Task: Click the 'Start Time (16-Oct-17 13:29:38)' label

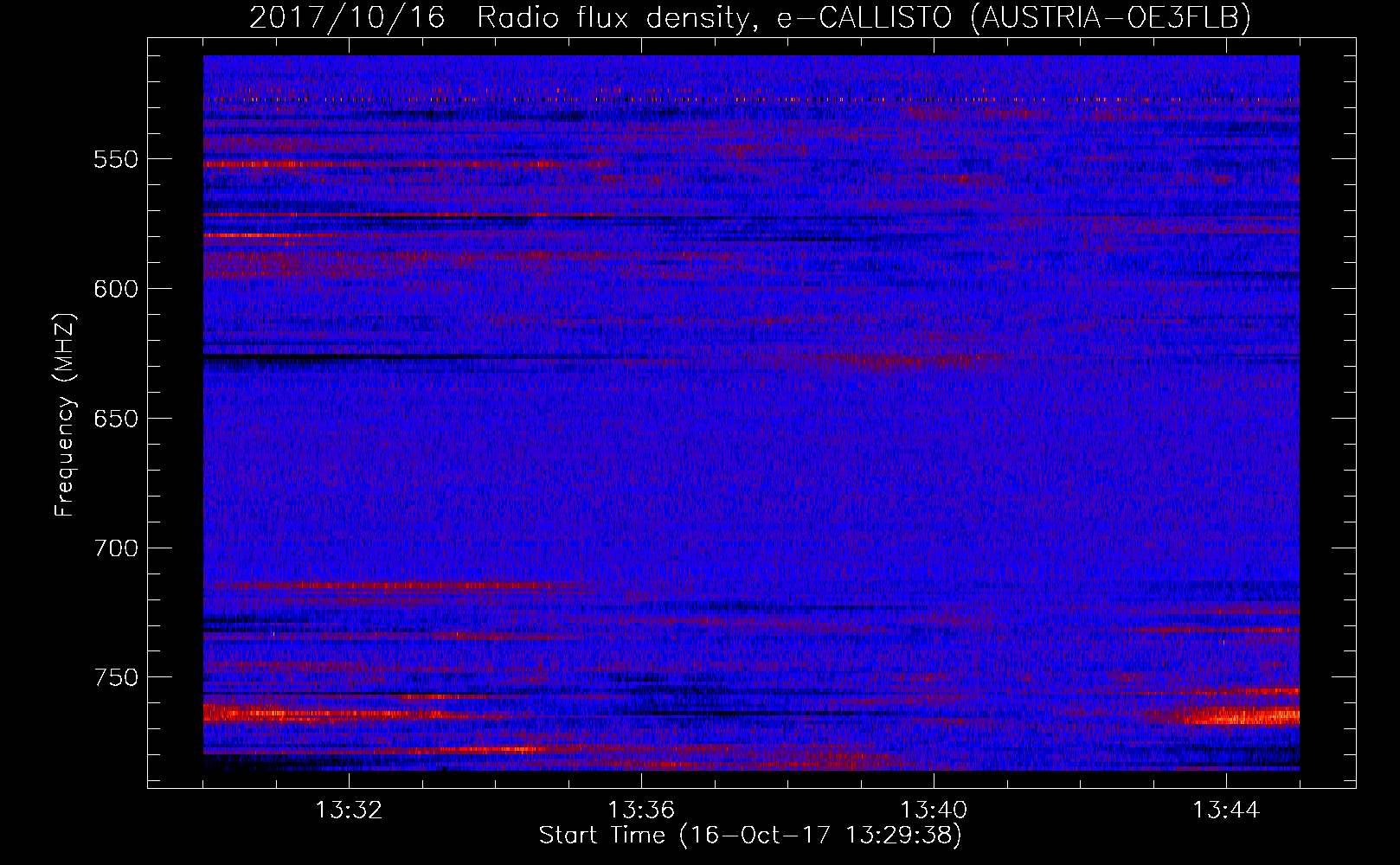Action: tap(750, 836)
